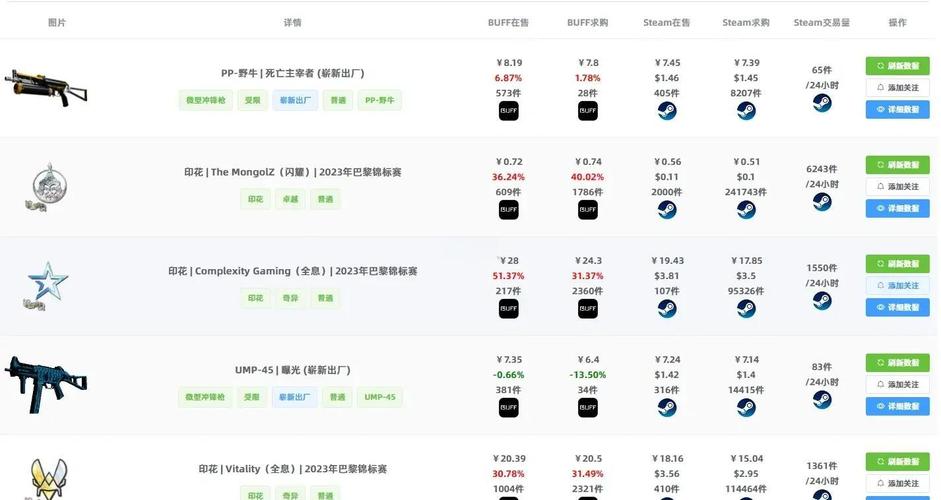Click 卓越 tag in The MongolZ row
The width and height of the screenshot is (941, 500).
pos(290,199)
